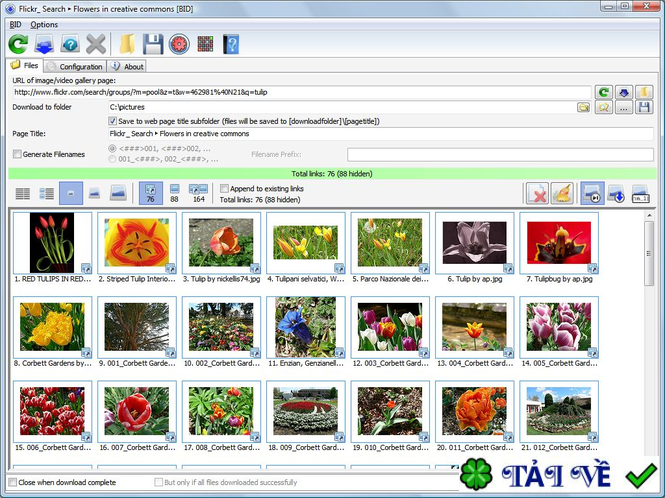This screenshot has width=665, height=498.
Task: Click the colored grid squares toolbar icon
Action: [205, 44]
